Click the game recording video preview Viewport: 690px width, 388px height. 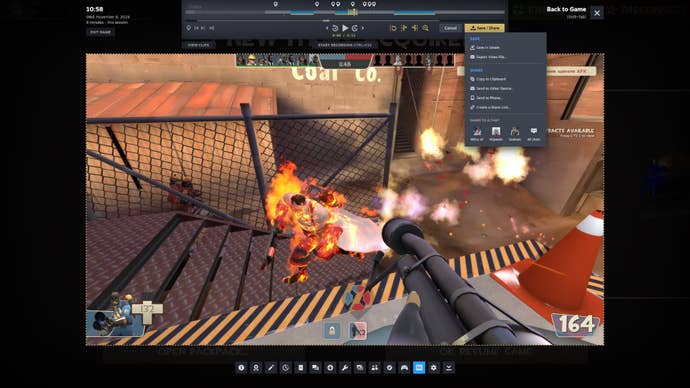tap(345, 199)
